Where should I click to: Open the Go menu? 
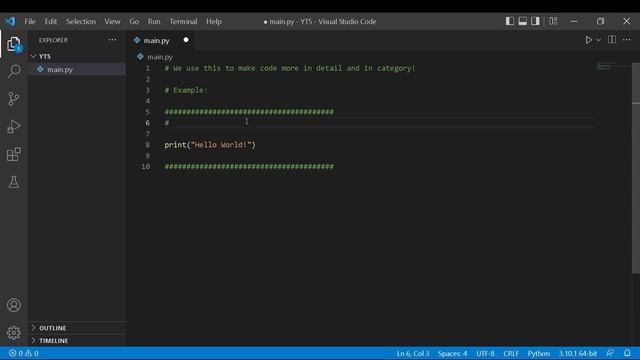pyautogui.click(x=134, y=21)
